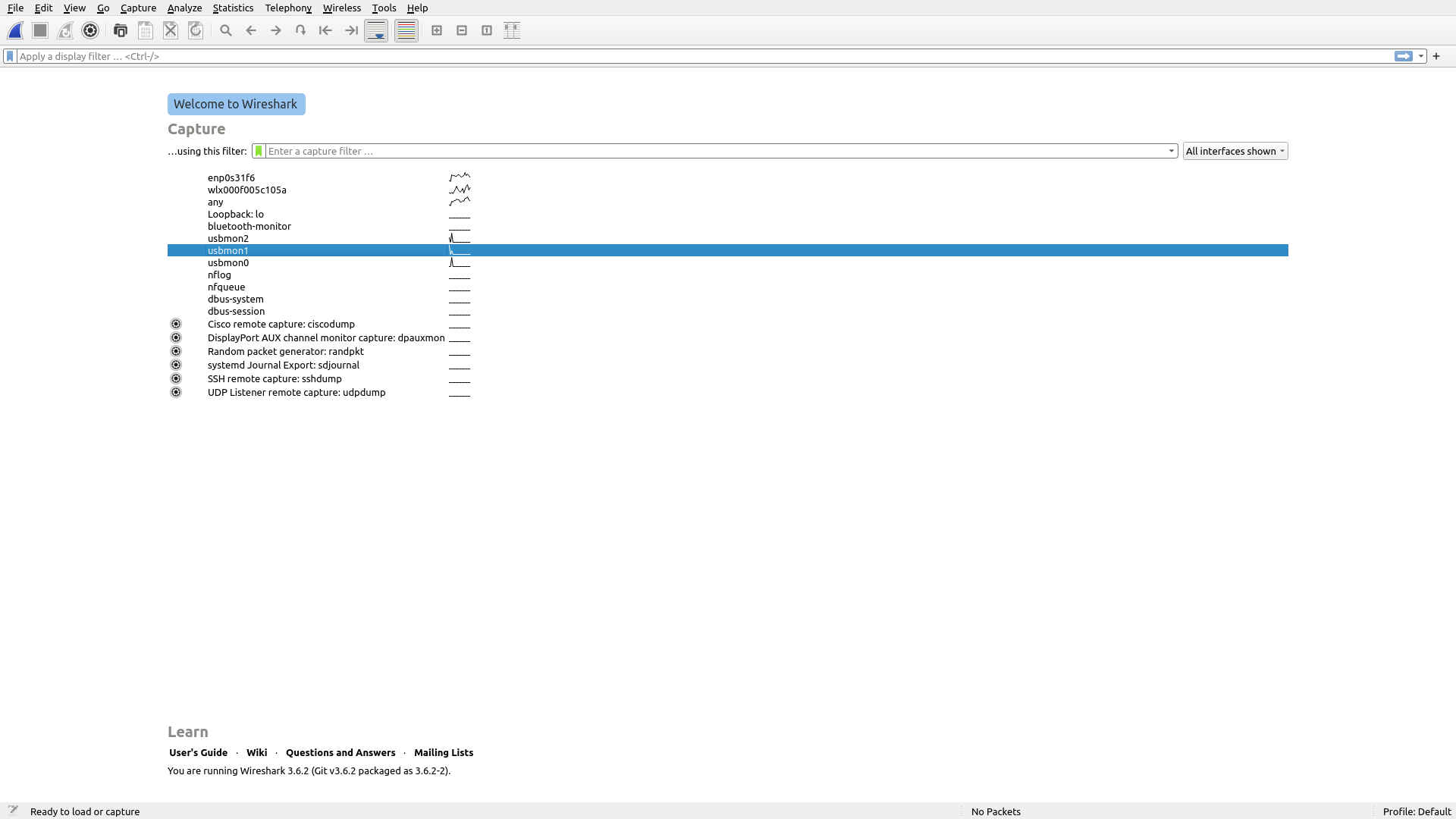Toggle auto-scroll during live capture
The width and height of the screenshot is (1456, 819).
pos(376,30)
